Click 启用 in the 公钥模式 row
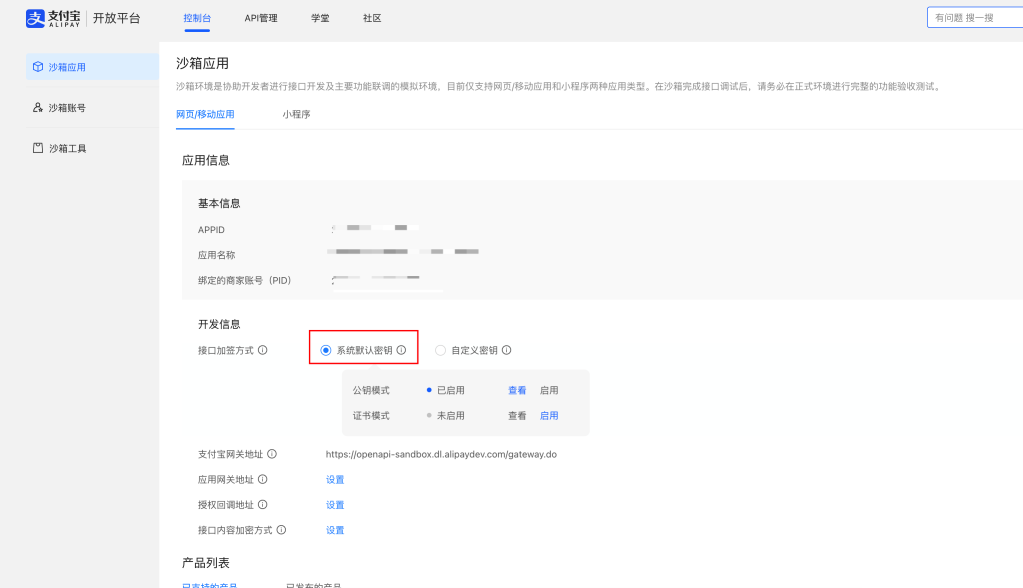 coord(549,390)
